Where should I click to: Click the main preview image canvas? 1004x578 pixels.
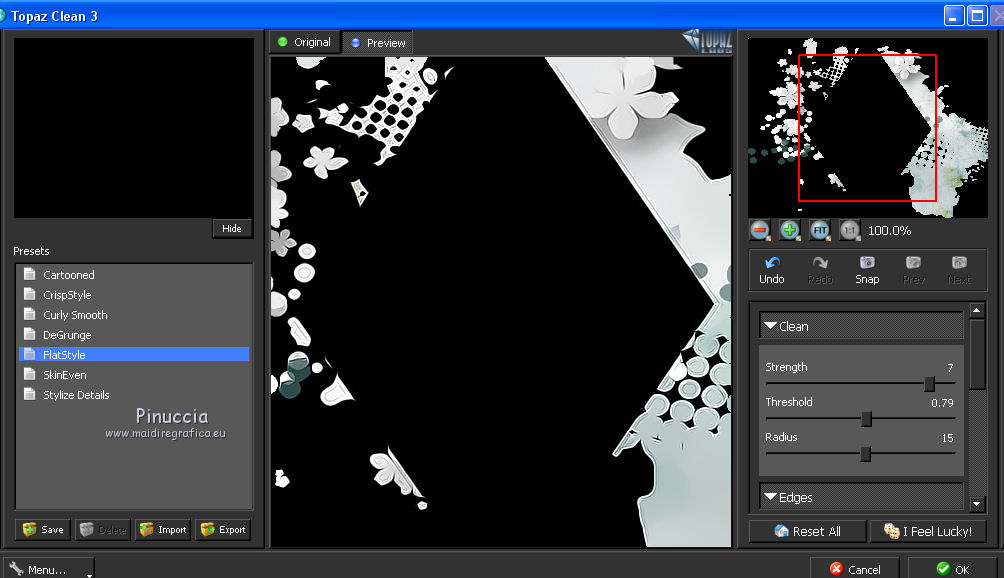click(x=501, y=301)
